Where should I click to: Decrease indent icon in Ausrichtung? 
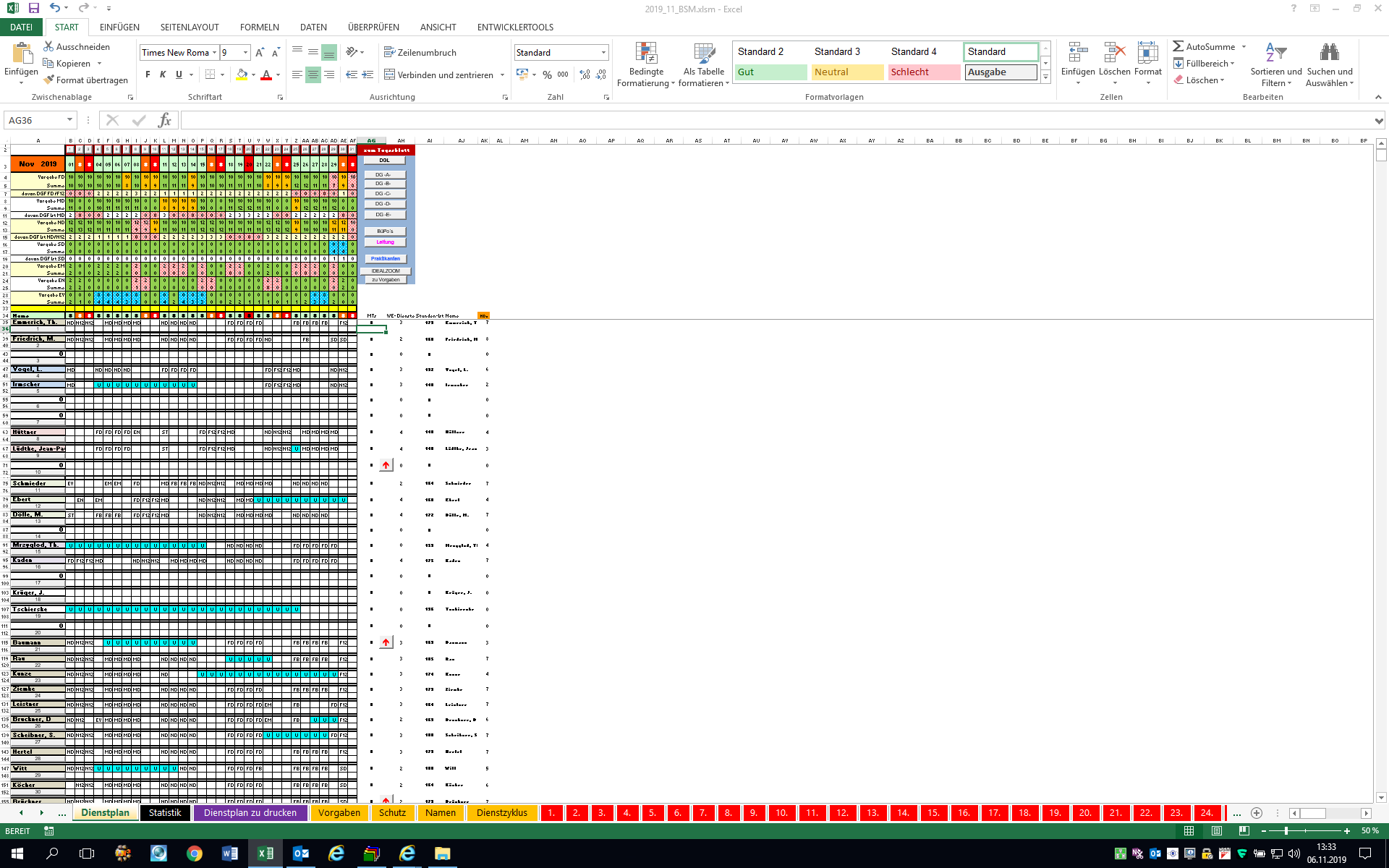pyautogui.click(x=352, y=75)
